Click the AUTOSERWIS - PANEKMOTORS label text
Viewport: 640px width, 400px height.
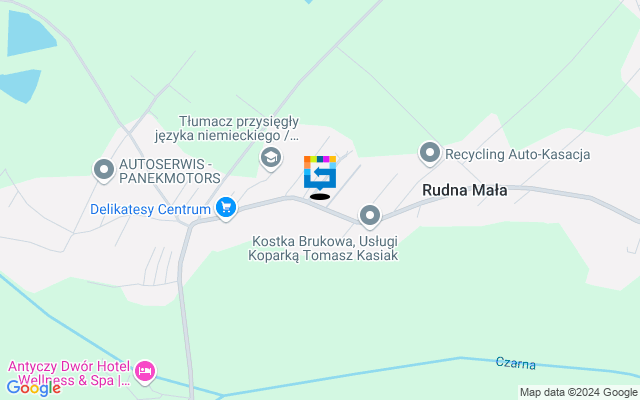(169, 171)
